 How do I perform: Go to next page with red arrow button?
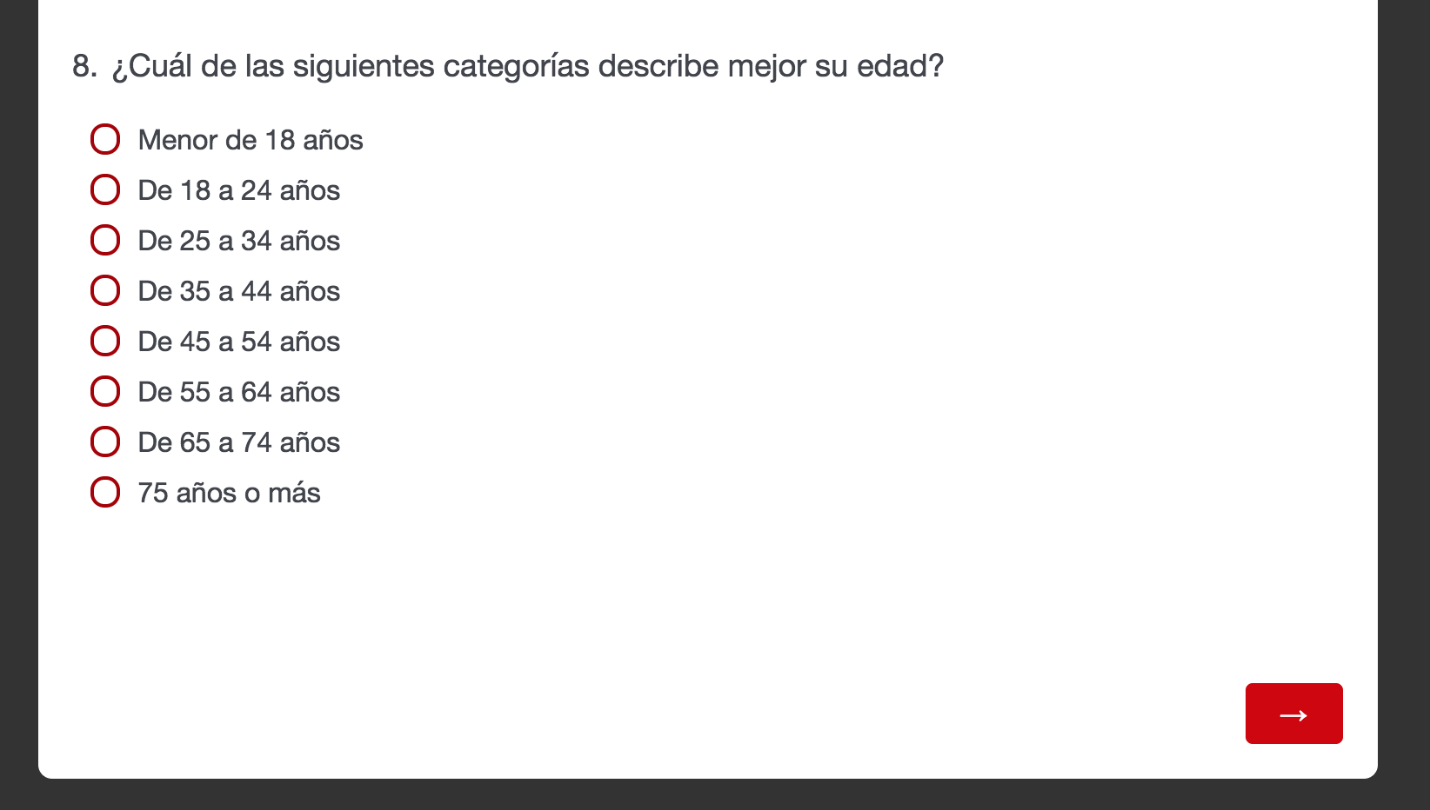coord(1293,714)
